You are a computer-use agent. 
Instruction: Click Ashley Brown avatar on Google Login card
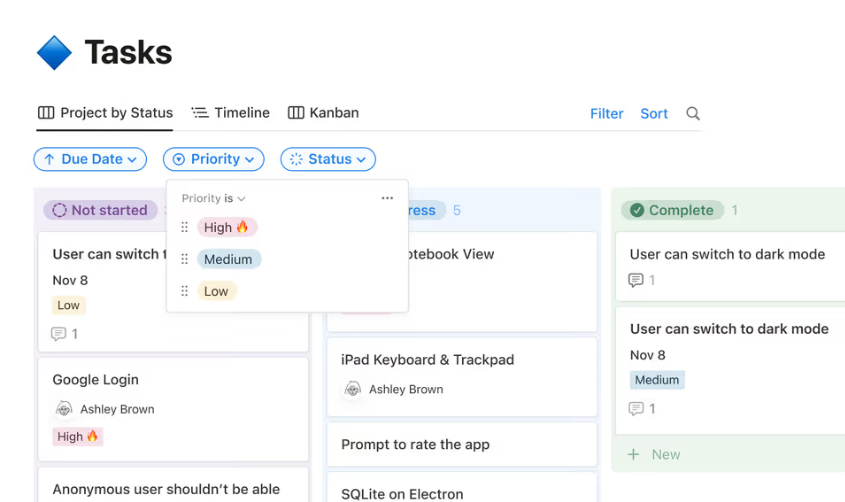(64, 409)
